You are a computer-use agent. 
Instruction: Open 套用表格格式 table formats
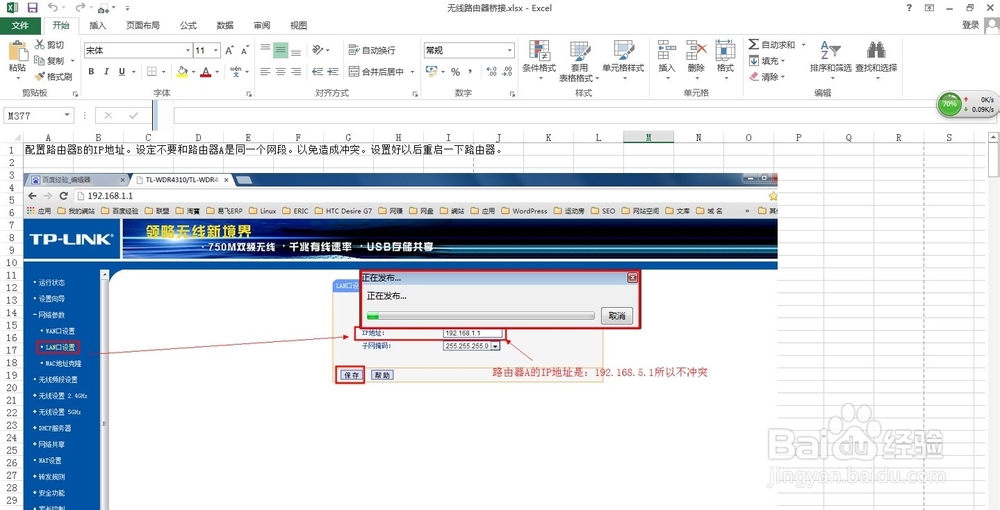pos(580,61)
